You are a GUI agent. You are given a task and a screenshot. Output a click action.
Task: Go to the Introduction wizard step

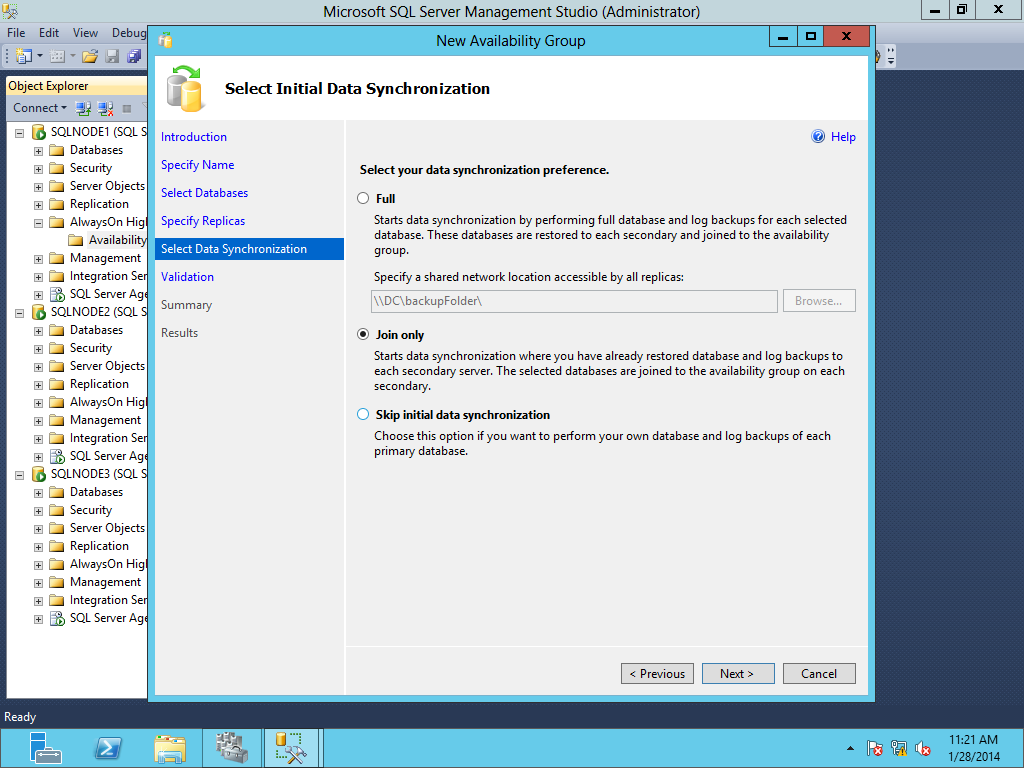194,136
